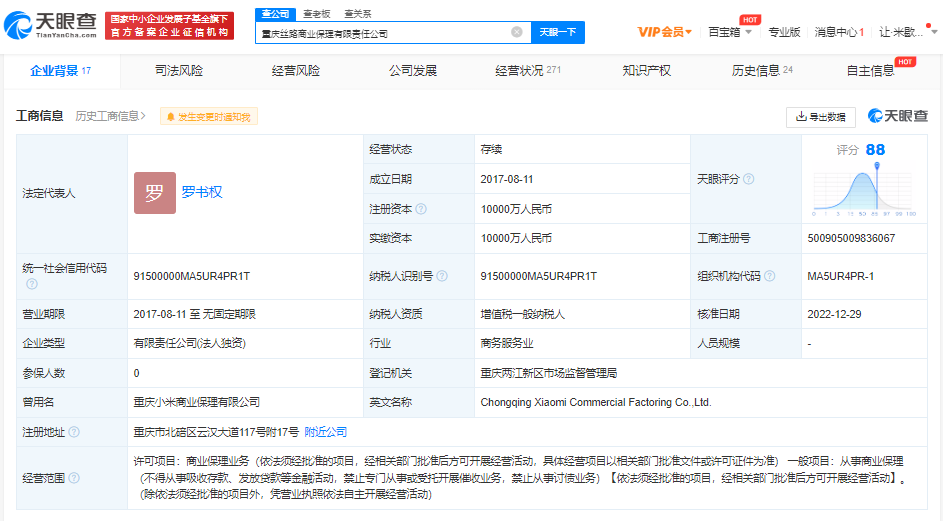Open help icon next to 注册资本
This screenshot has height=521, width=943.
(421, 209)
